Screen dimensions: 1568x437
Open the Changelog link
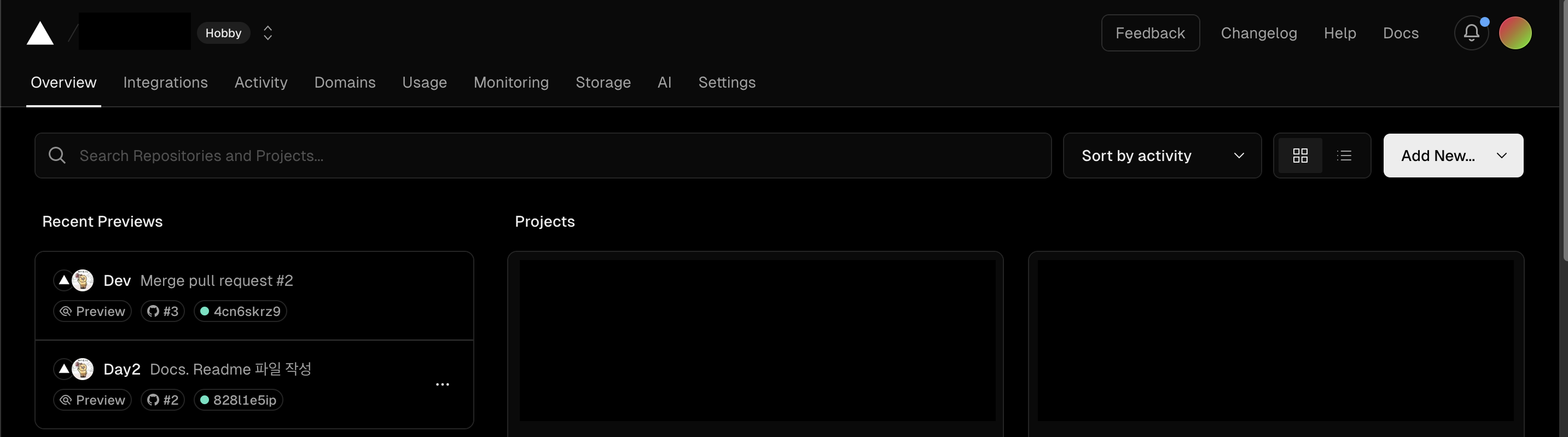click(1259, 33)
